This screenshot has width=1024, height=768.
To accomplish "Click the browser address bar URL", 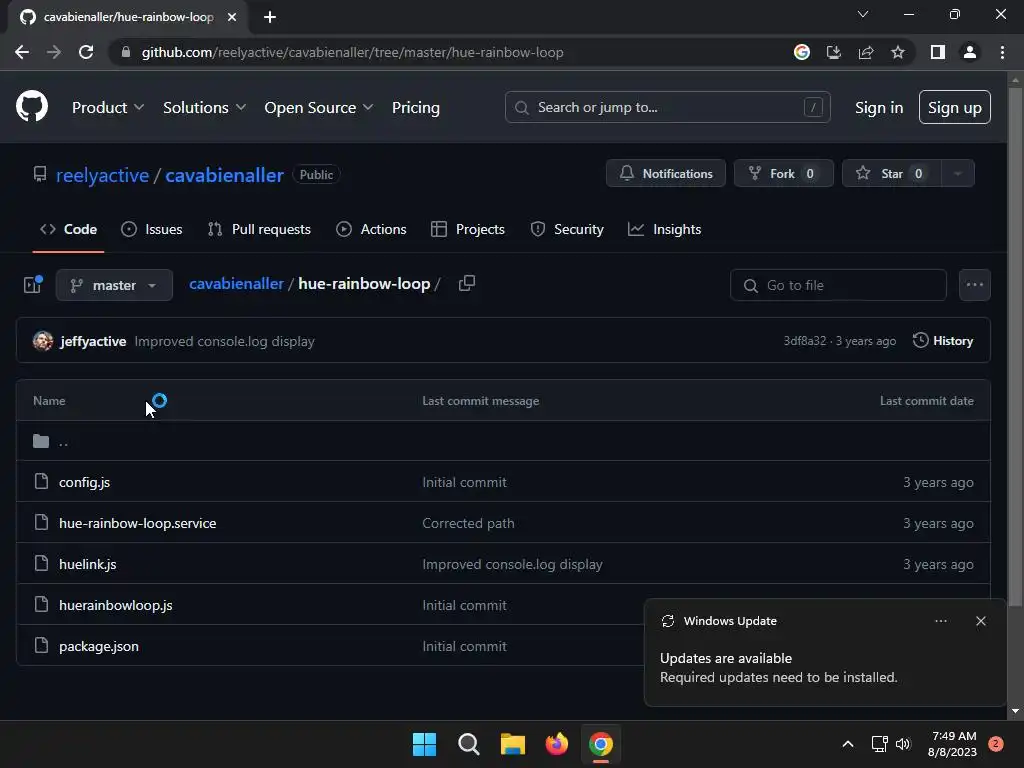I will pos(353,52).
